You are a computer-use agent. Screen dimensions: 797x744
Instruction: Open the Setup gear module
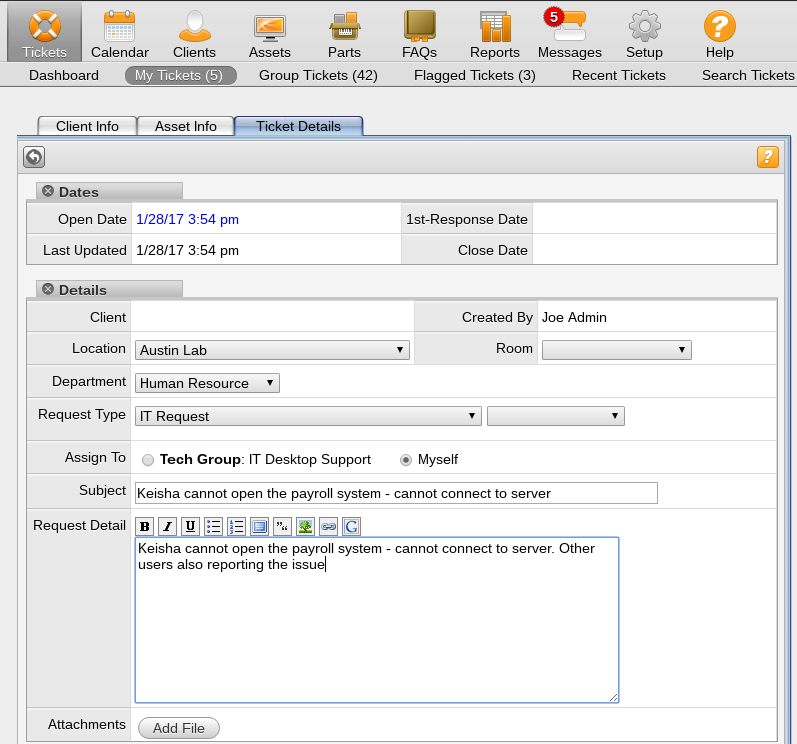pyautogui.click(x=644, y=34)
